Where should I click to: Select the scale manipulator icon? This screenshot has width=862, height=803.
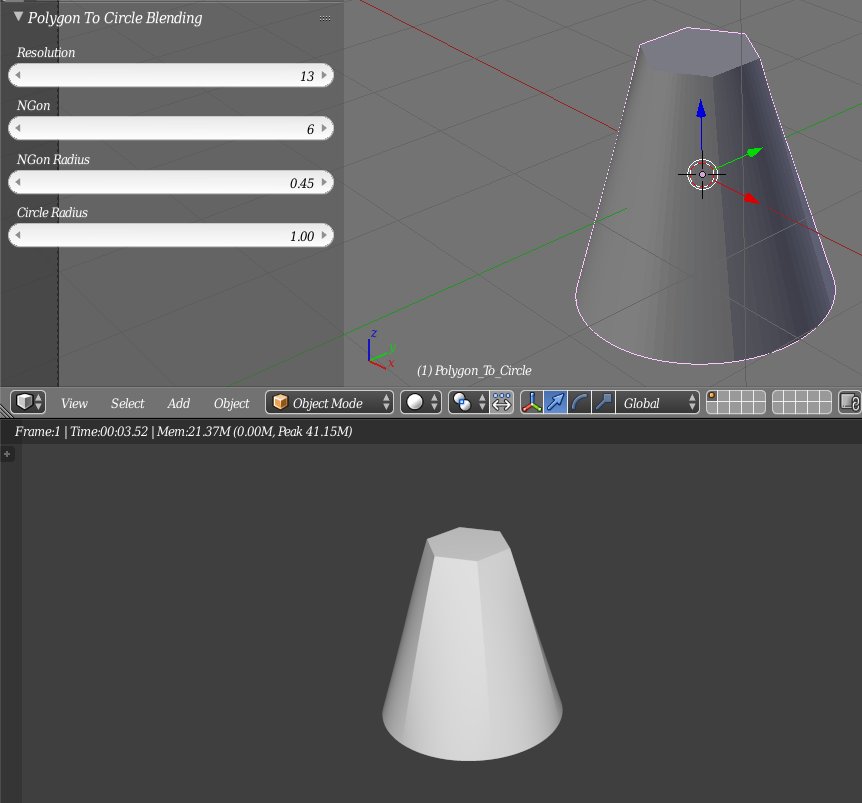pos(603,402)
